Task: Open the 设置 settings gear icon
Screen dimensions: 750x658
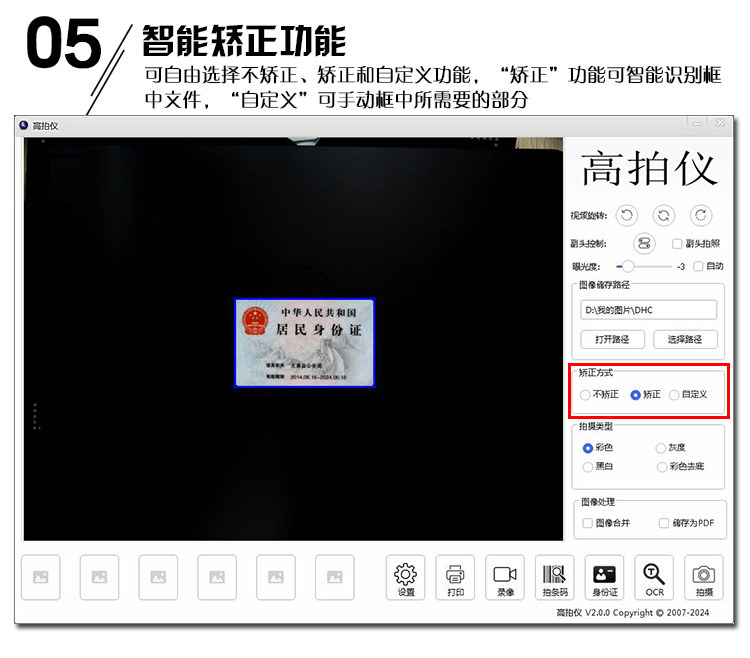Action: [405, 577]
